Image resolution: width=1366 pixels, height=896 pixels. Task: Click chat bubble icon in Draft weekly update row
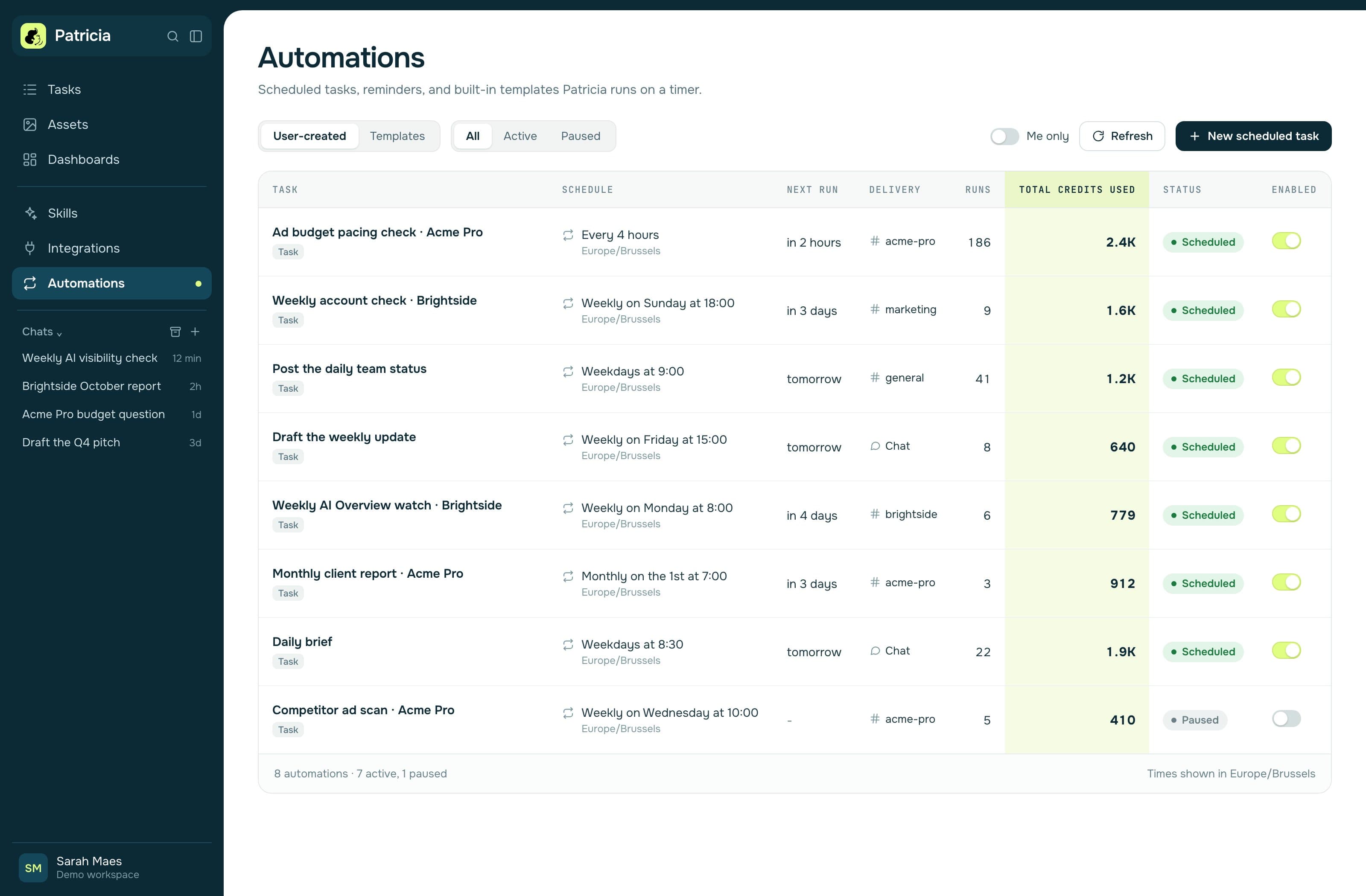pos(875,446)
